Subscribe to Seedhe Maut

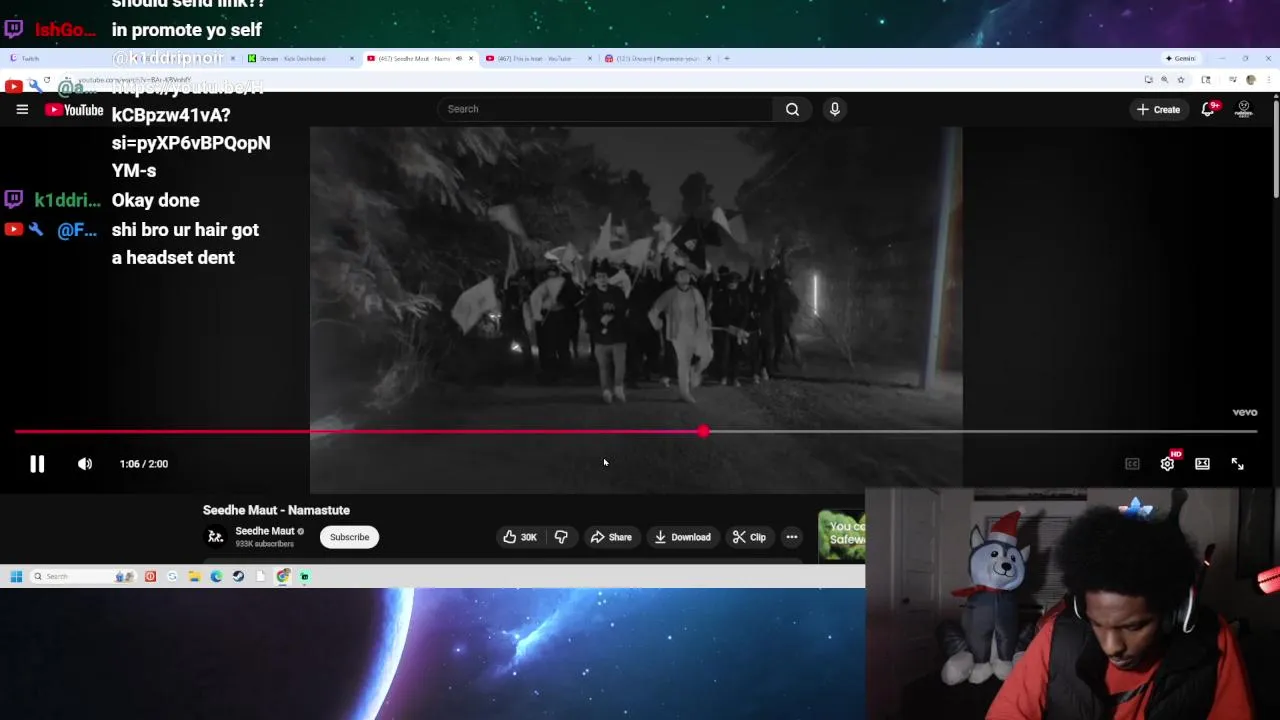(x=349, y=537)
